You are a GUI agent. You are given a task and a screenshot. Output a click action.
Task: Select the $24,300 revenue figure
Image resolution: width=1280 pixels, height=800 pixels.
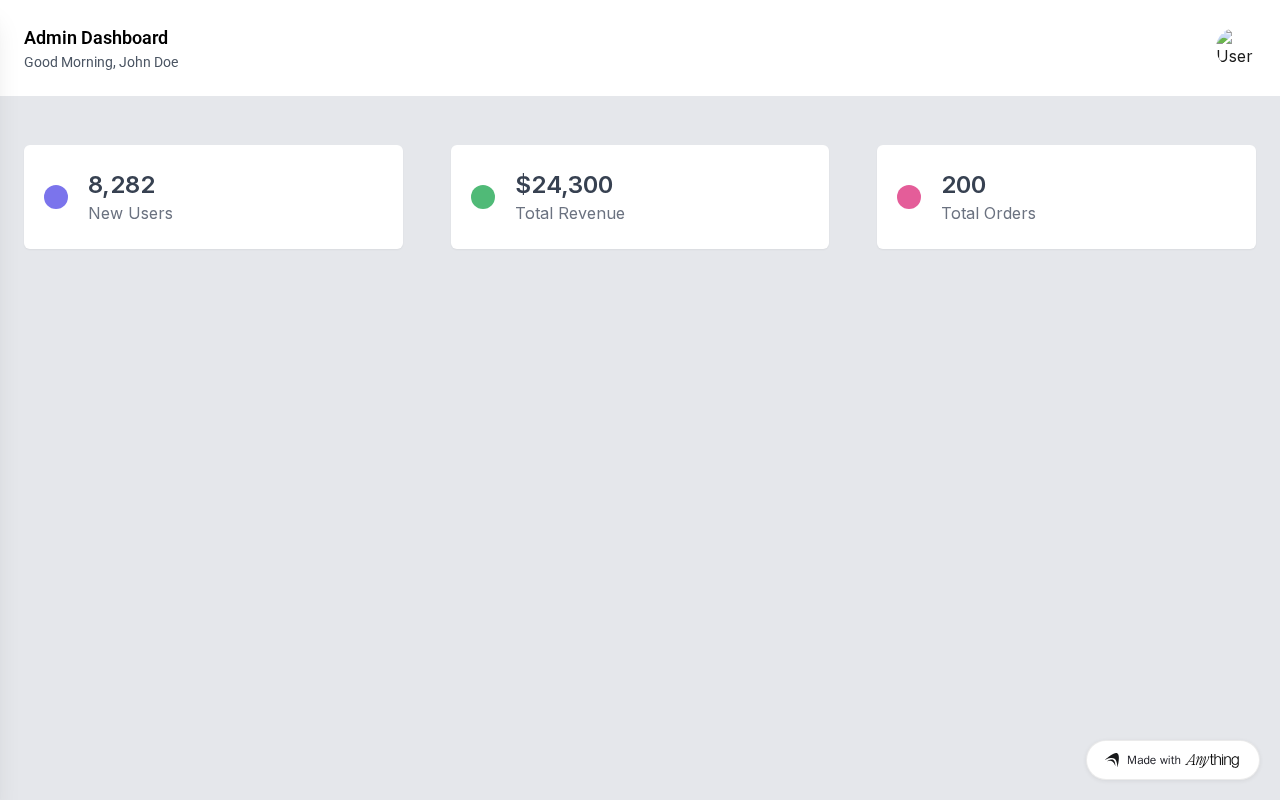(x=564, y=185)
